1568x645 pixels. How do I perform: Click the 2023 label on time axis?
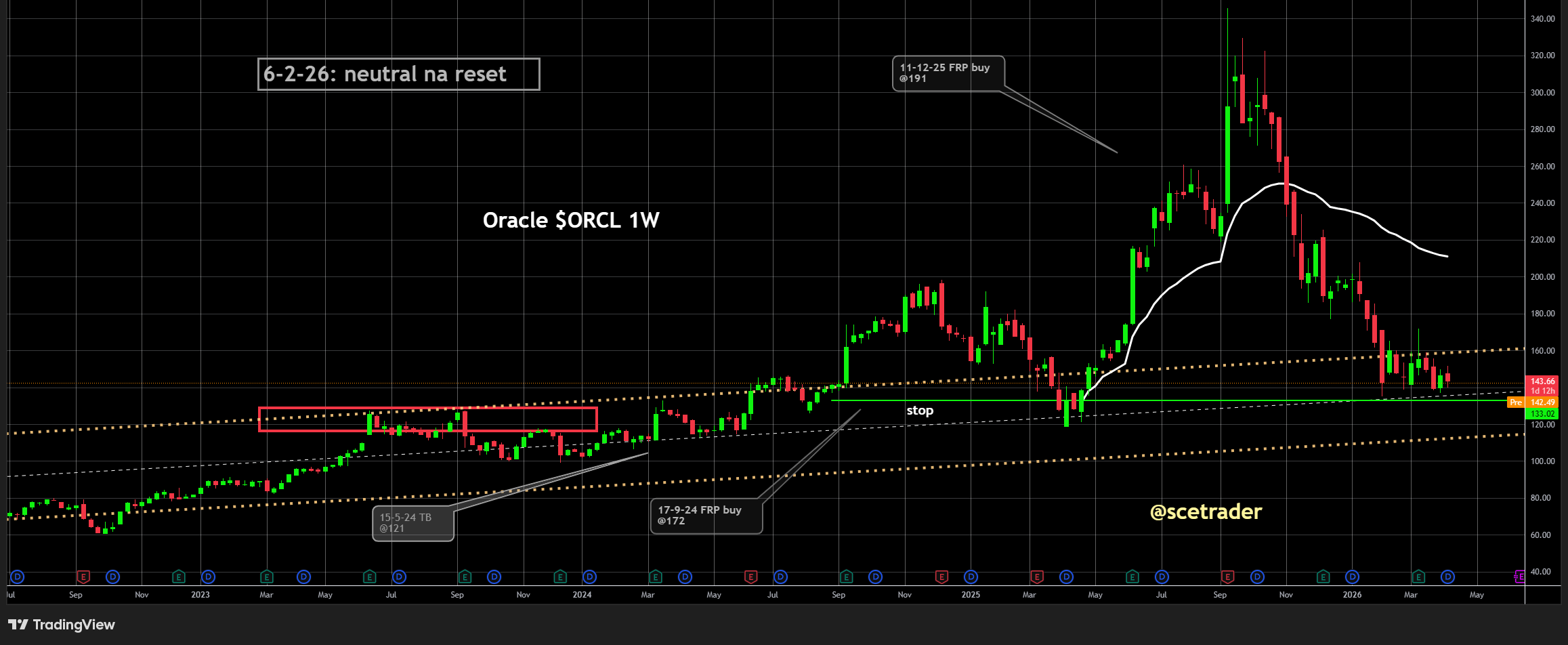tap(200, 595)
